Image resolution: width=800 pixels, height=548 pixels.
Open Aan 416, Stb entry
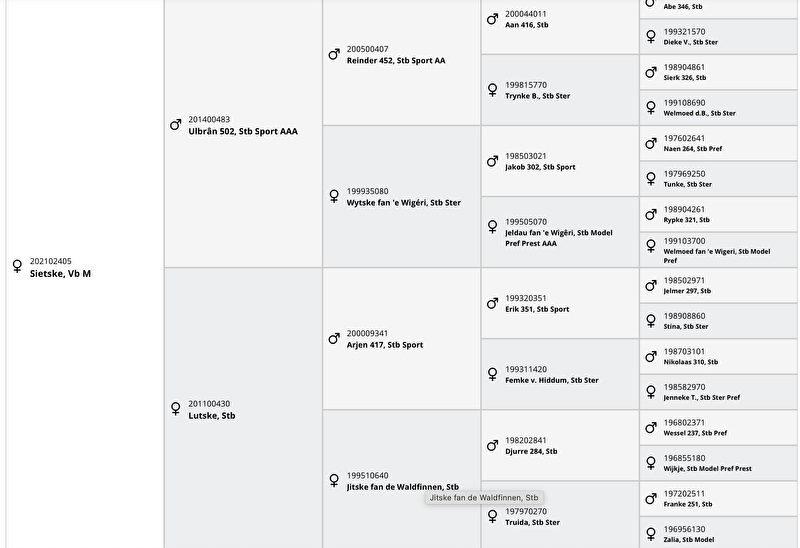527,24
